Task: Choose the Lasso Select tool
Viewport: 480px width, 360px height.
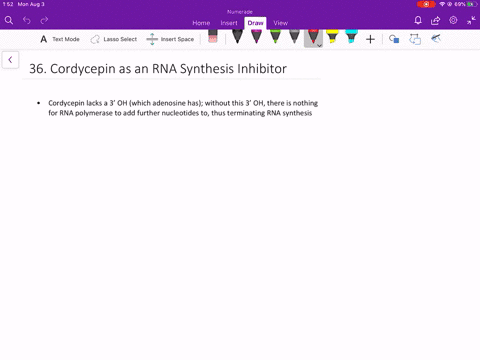Action: (x=114, y=39)
